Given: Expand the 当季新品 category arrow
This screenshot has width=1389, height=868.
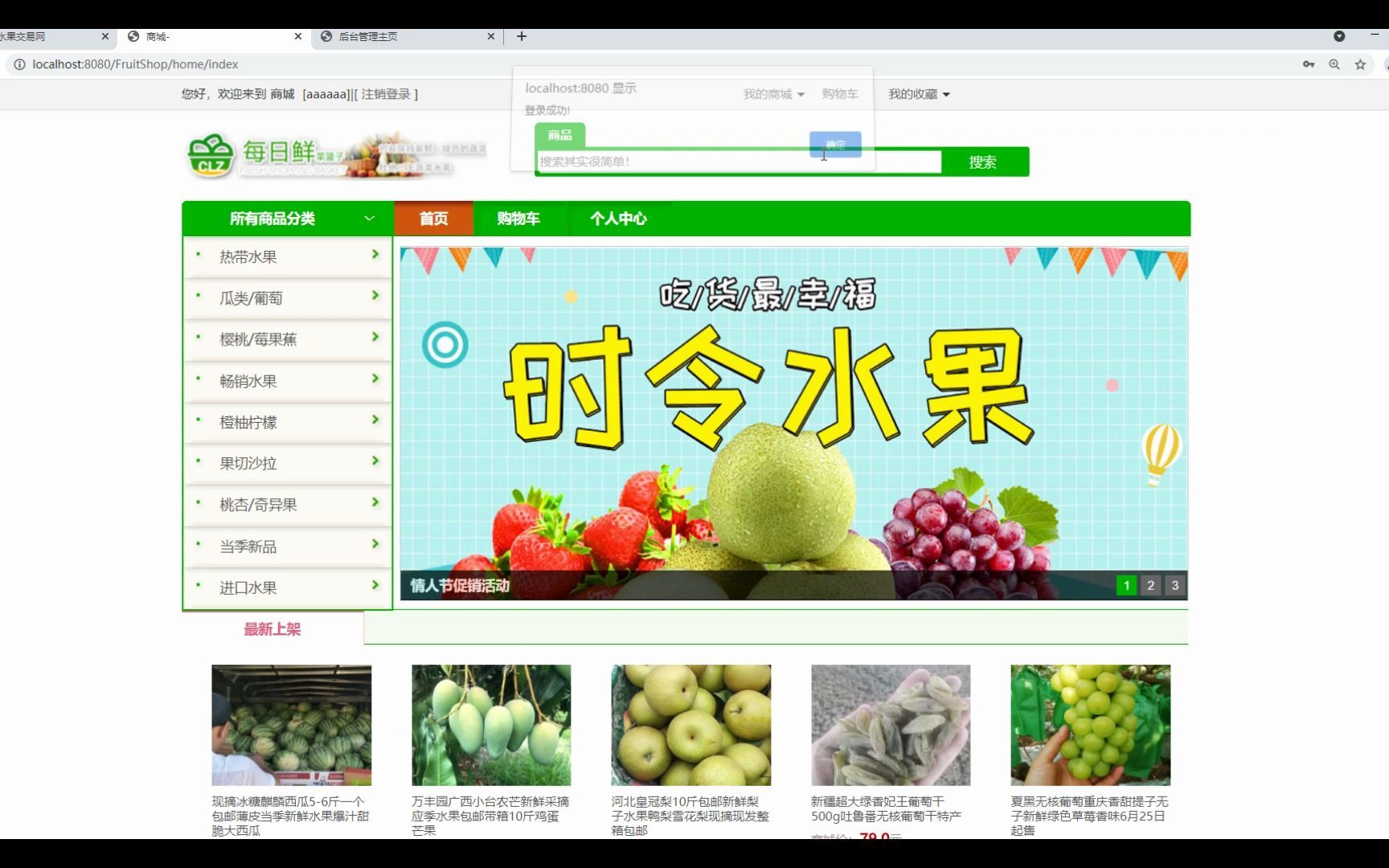Looking at the screenshot, I should [375, 544].
